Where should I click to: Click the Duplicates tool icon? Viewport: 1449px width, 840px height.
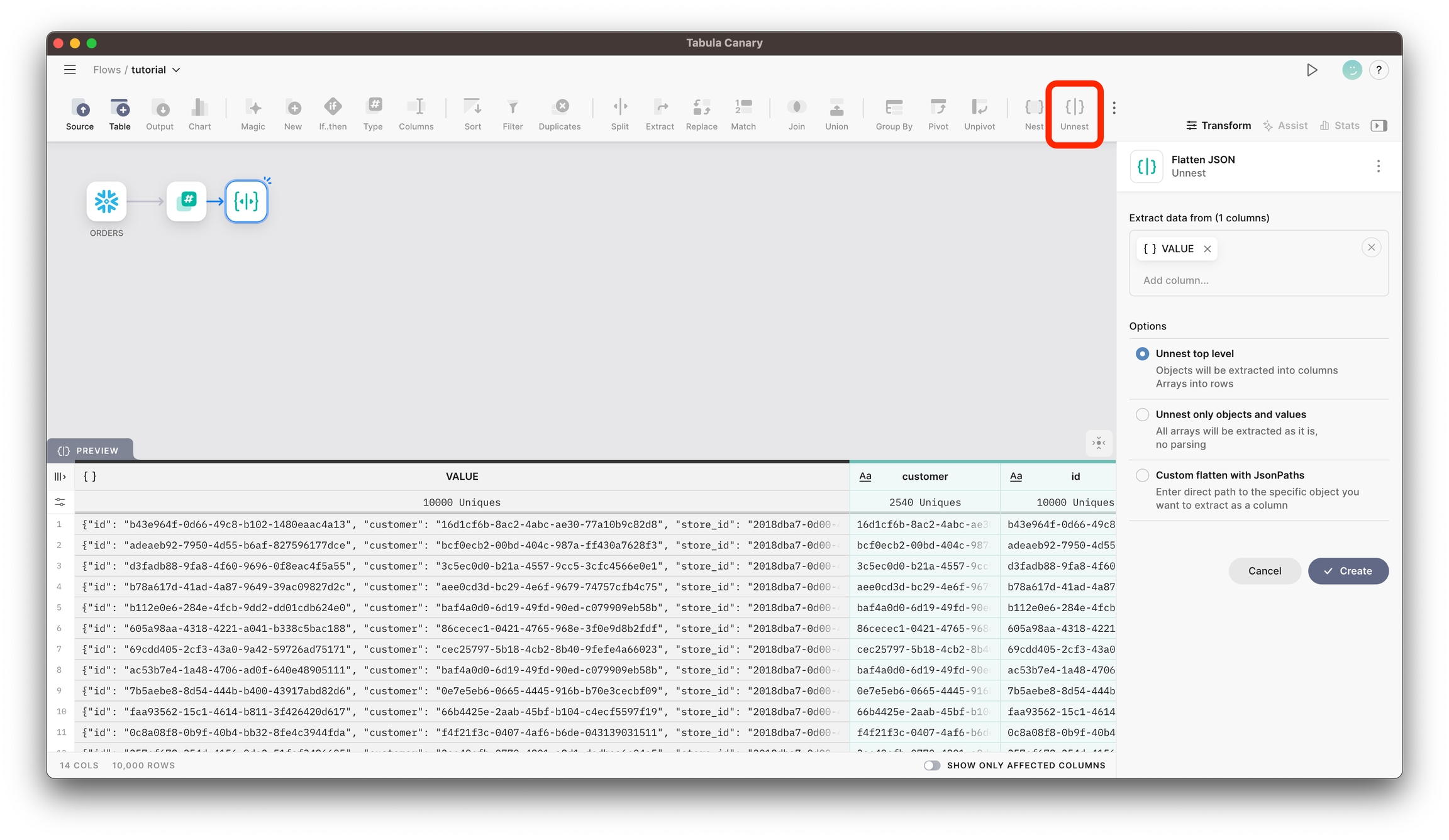pos(560,113)
